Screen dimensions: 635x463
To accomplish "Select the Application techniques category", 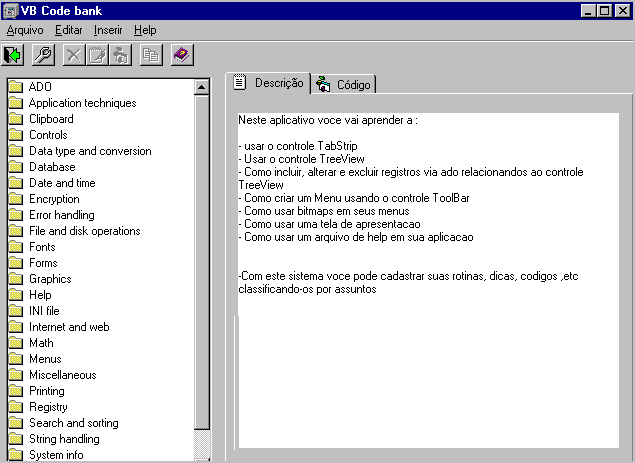I will point(83,103).
